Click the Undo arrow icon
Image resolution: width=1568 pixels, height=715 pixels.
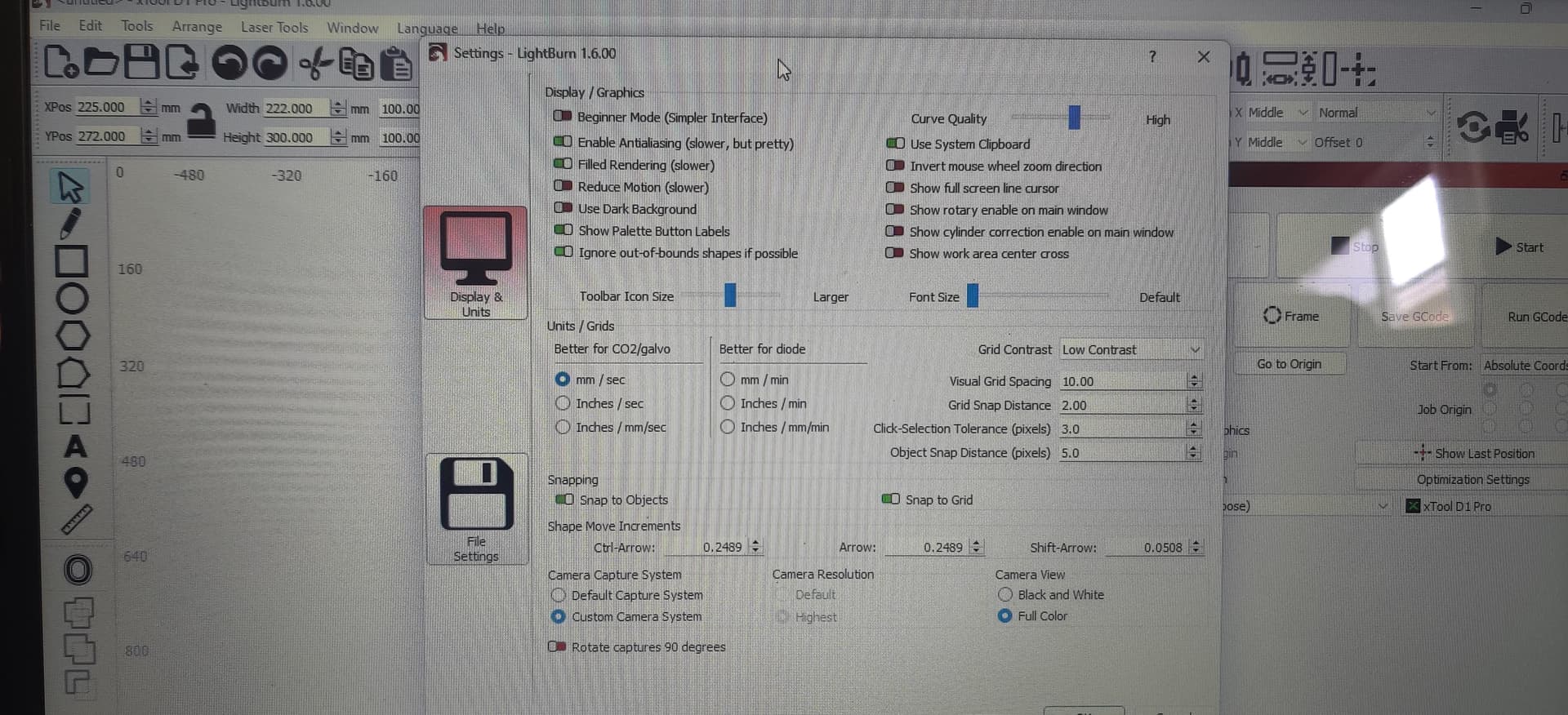[x=229, y=63]
